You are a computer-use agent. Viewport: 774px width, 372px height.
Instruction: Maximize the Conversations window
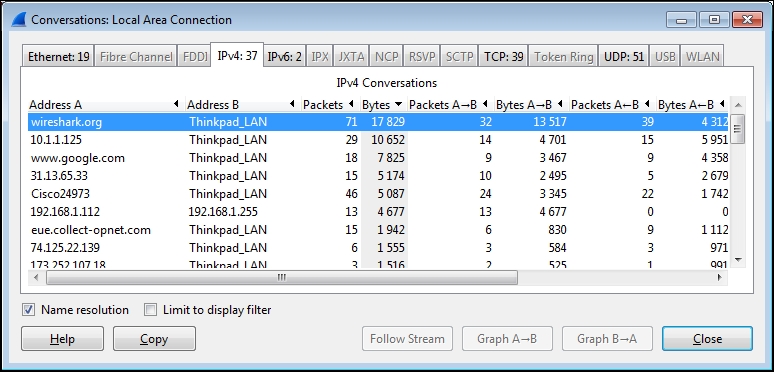714,20
